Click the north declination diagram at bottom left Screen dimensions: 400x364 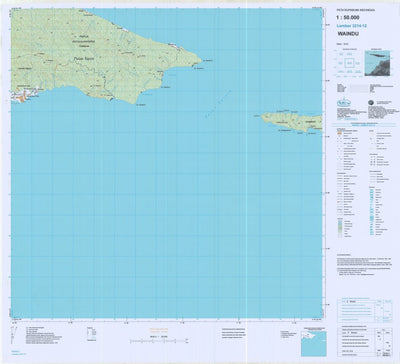coord(14,334)
